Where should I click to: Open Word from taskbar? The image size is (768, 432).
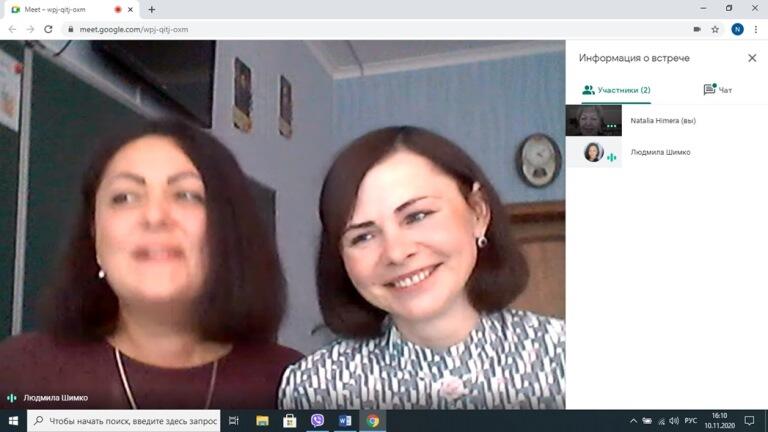click(x=345, y=421)
